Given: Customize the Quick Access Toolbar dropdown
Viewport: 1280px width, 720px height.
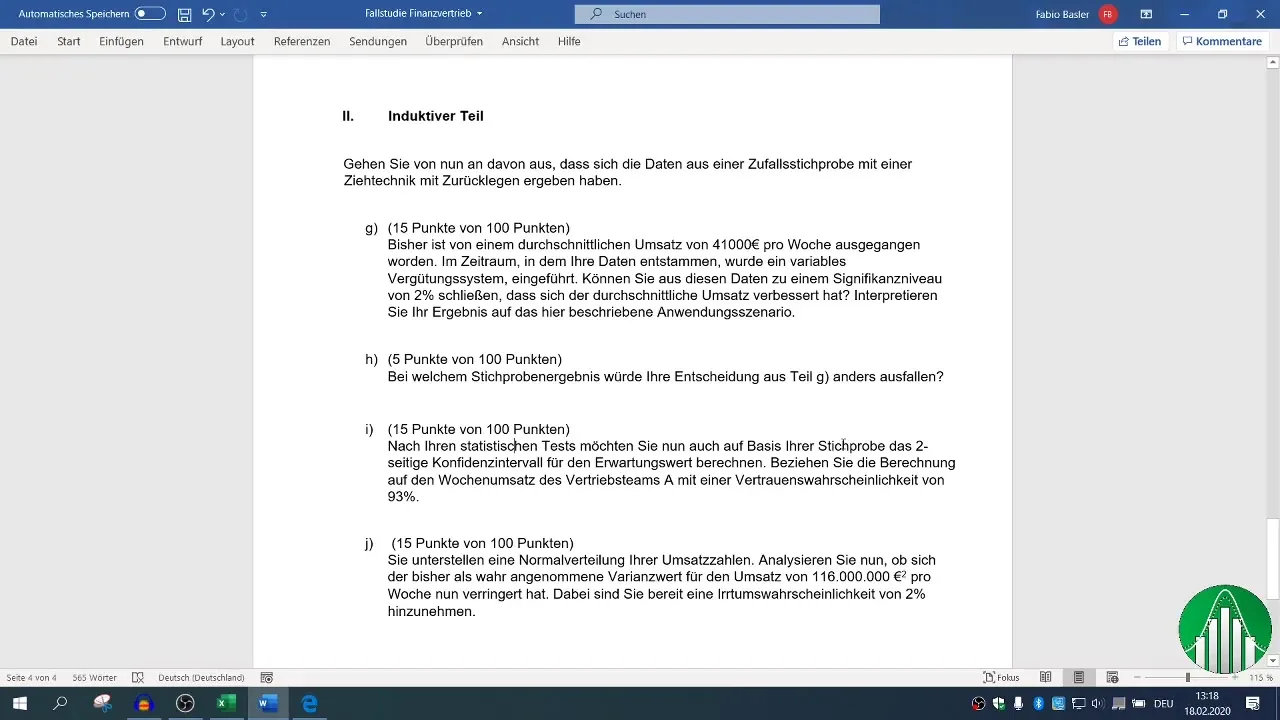Looking at the screenshot, I should (263, 14).
